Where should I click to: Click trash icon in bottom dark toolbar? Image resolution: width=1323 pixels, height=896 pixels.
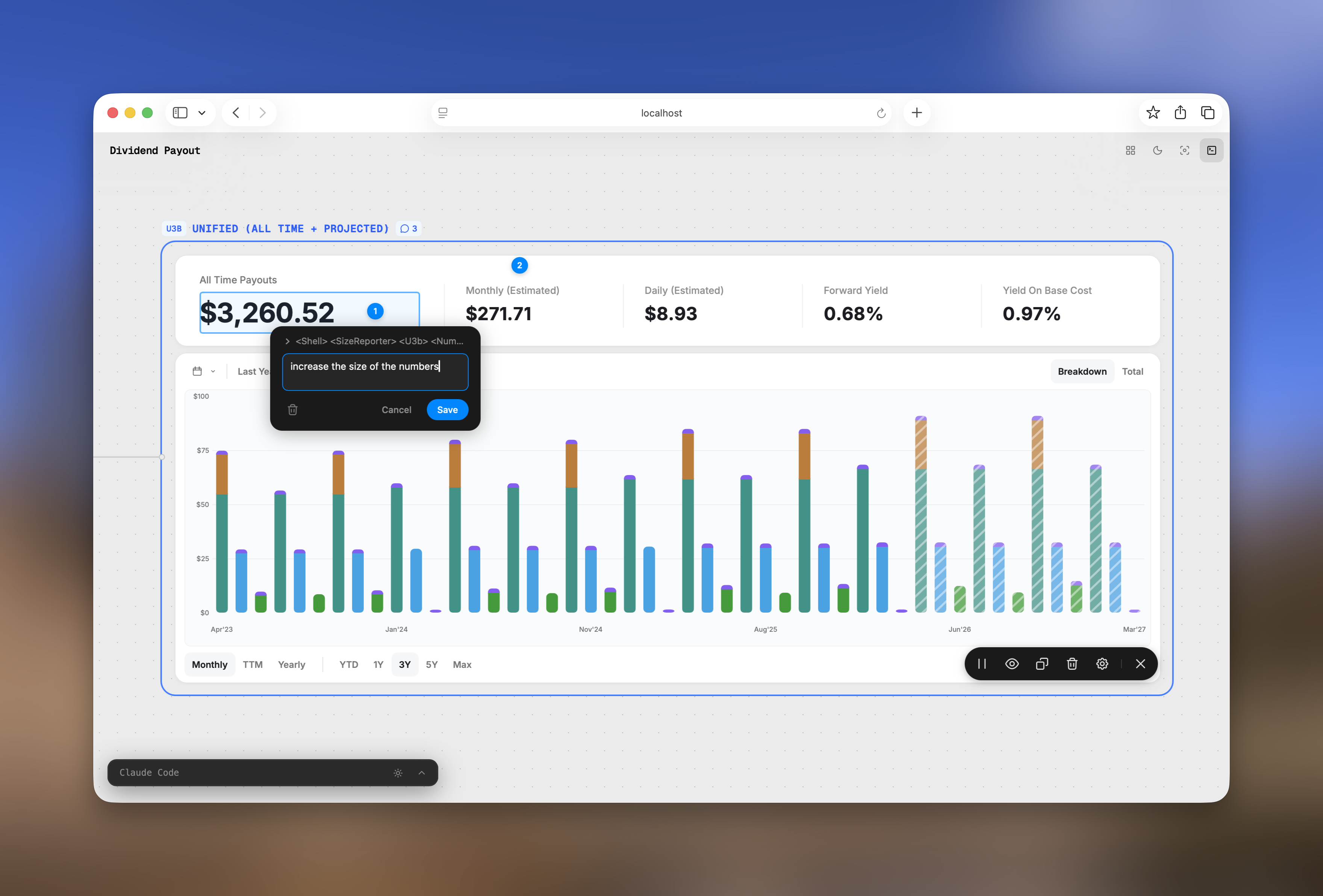click(x=1072, y=664)
